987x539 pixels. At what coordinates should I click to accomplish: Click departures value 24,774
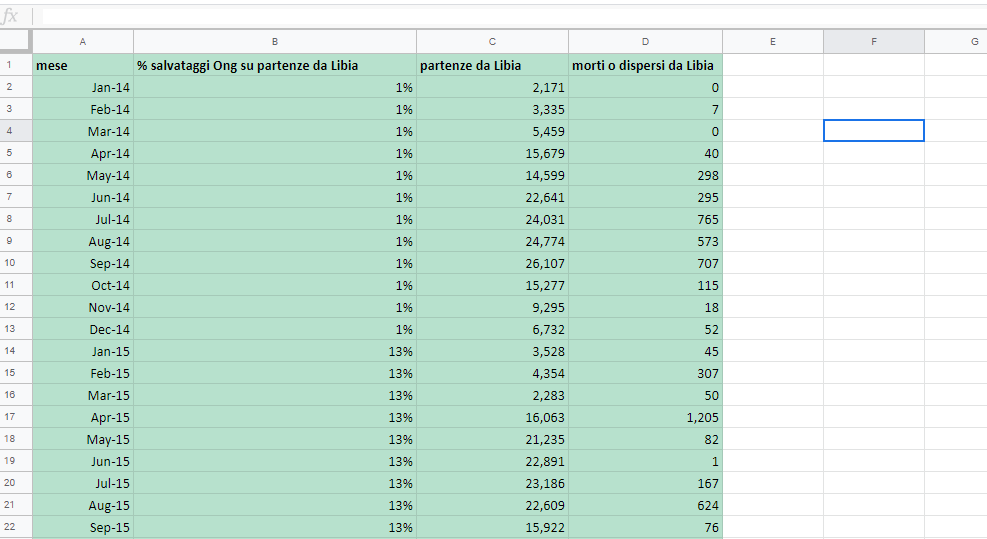tap(492, 241)
